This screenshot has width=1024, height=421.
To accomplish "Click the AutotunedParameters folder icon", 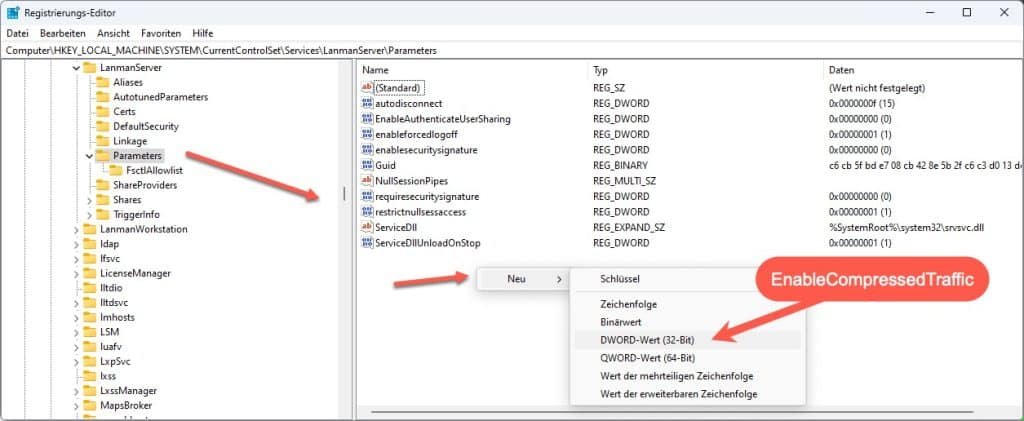I will [103, 97].
